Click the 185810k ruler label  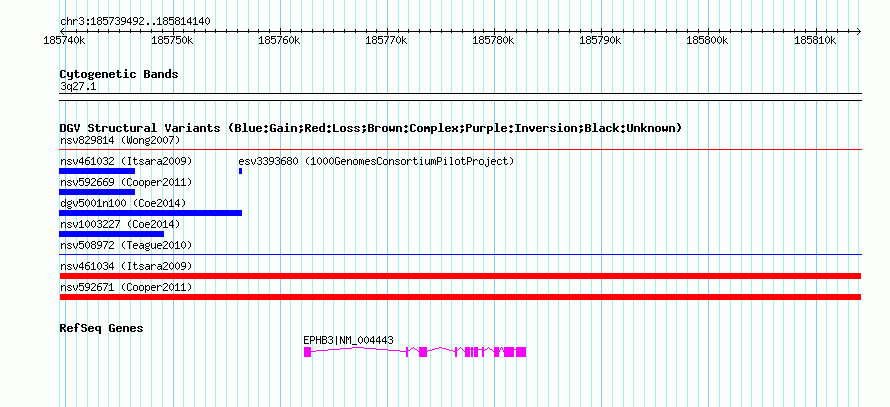click(815, 41)
